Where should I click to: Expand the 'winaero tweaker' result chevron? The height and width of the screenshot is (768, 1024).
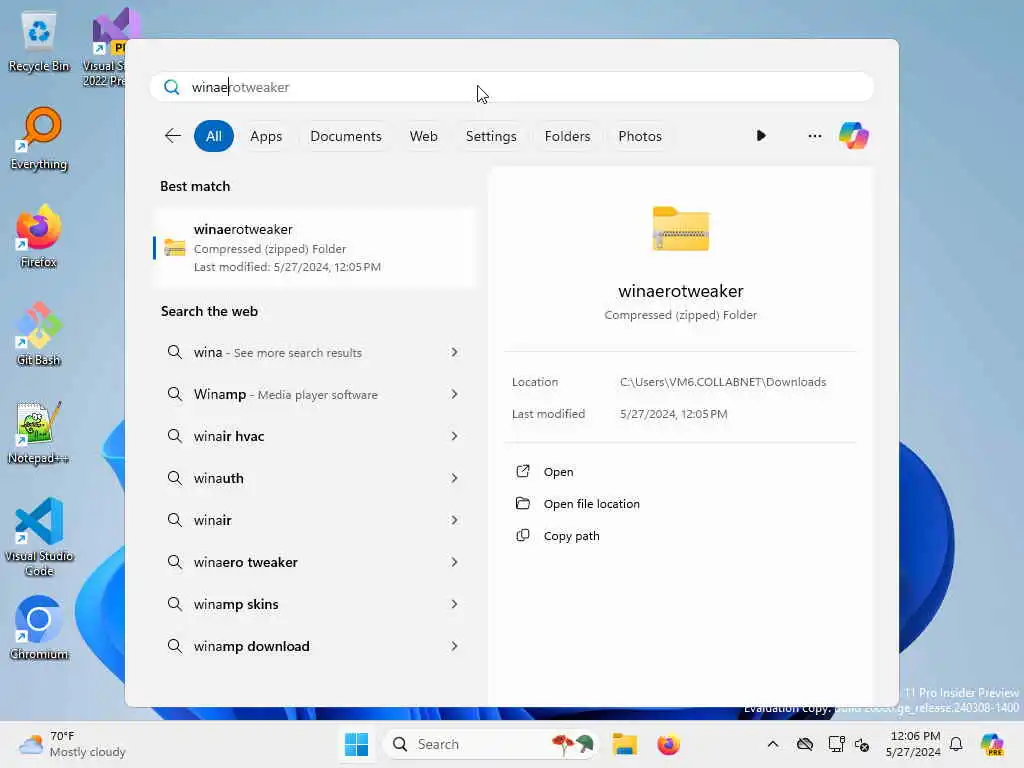coord(454,562)
